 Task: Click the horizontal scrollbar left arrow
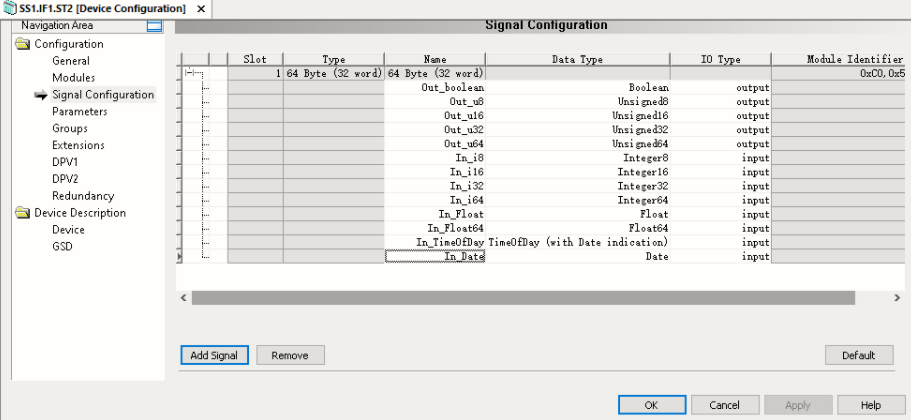coord(184,298)
